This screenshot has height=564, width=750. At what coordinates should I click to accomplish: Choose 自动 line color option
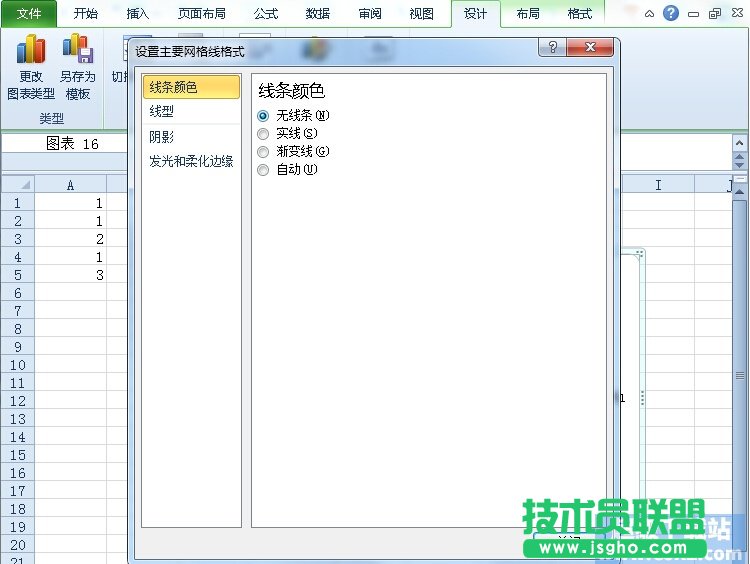pyautogui.click(x=264, y=170)
